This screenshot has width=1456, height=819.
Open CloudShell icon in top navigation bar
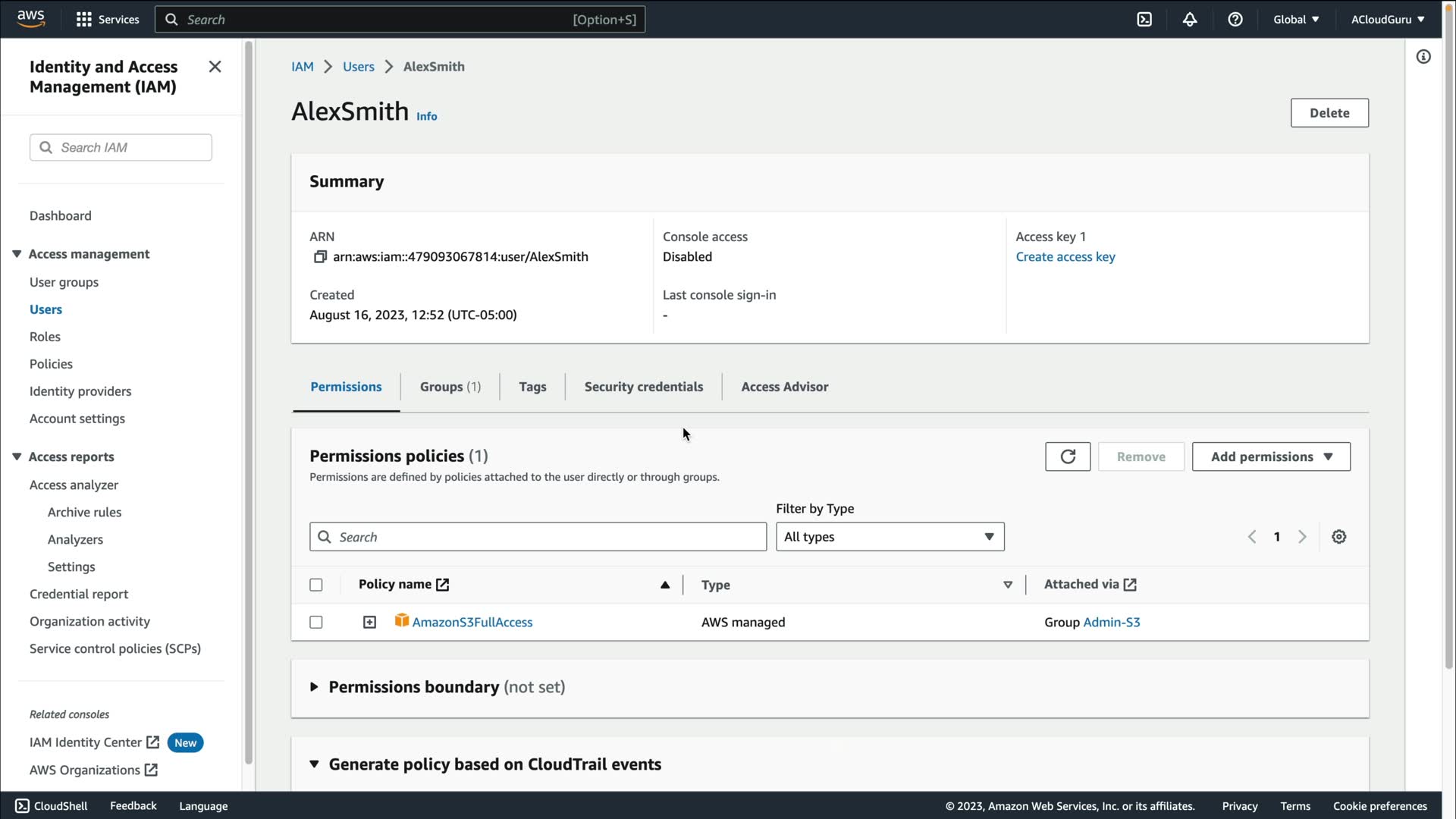[x=1144, y=20]
